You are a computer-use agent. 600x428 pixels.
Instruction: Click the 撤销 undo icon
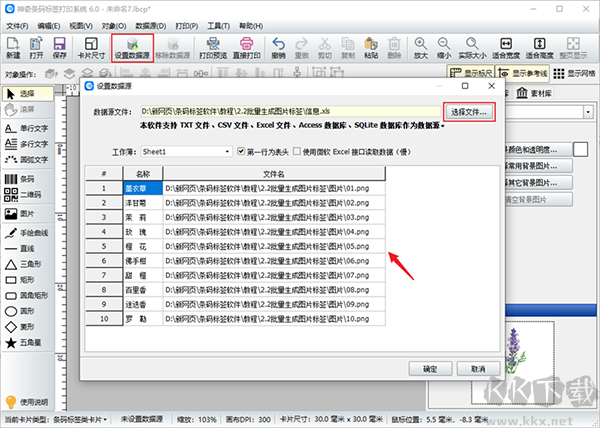tap(279, 48)
